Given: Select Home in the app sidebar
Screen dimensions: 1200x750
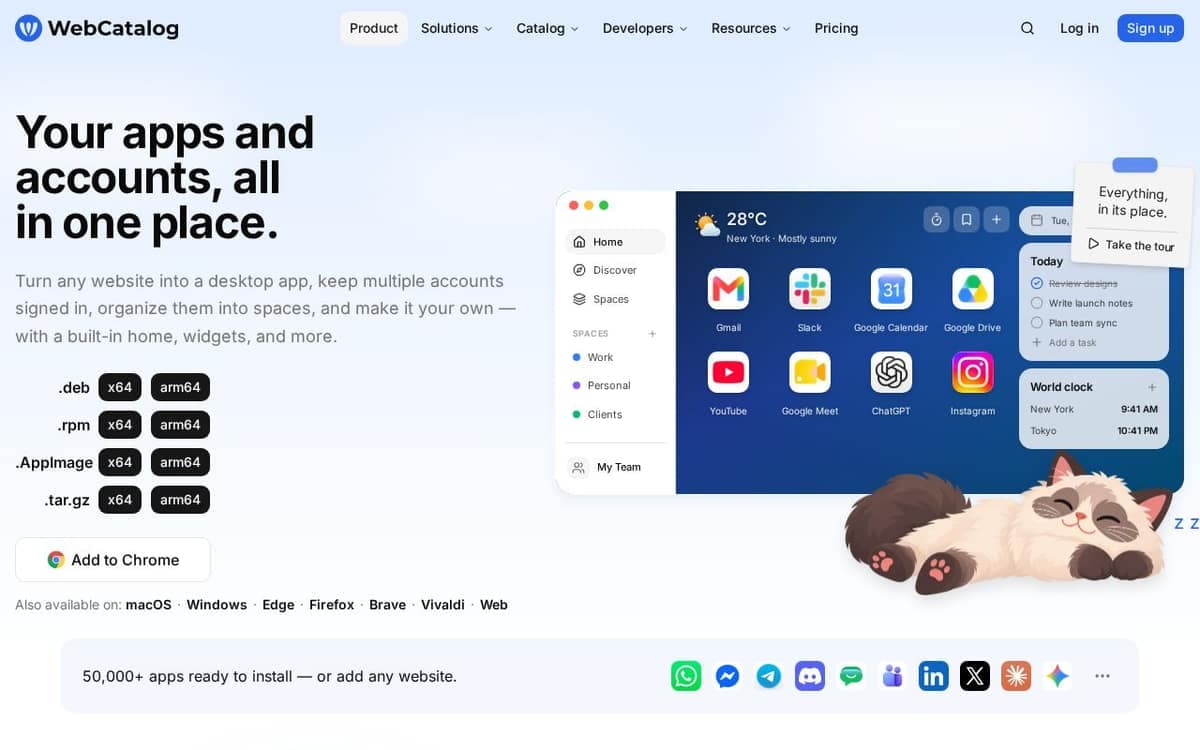Looking at the screenshot, I should click(615, 241).
